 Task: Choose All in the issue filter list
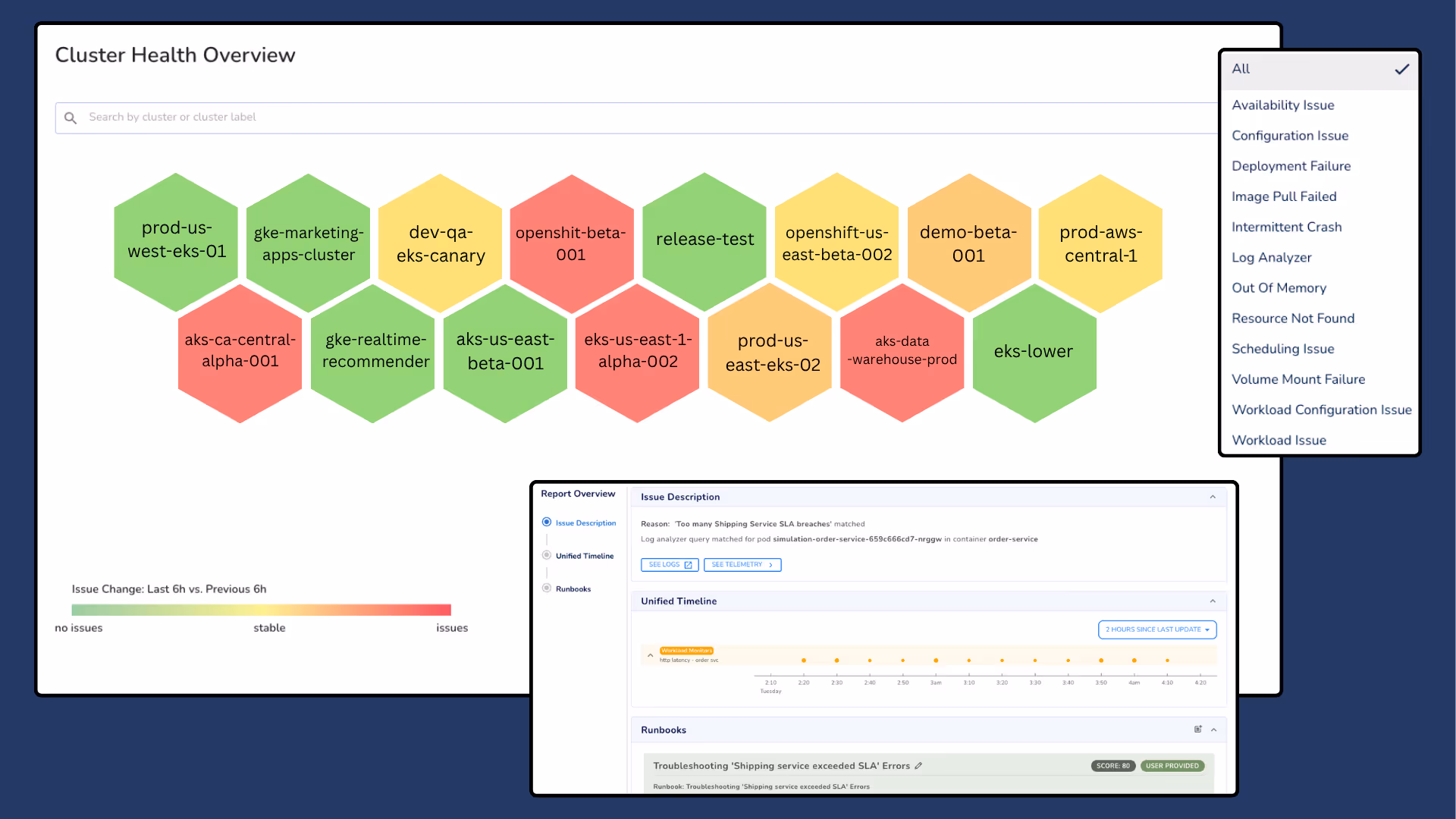(x=1319, y=70)
